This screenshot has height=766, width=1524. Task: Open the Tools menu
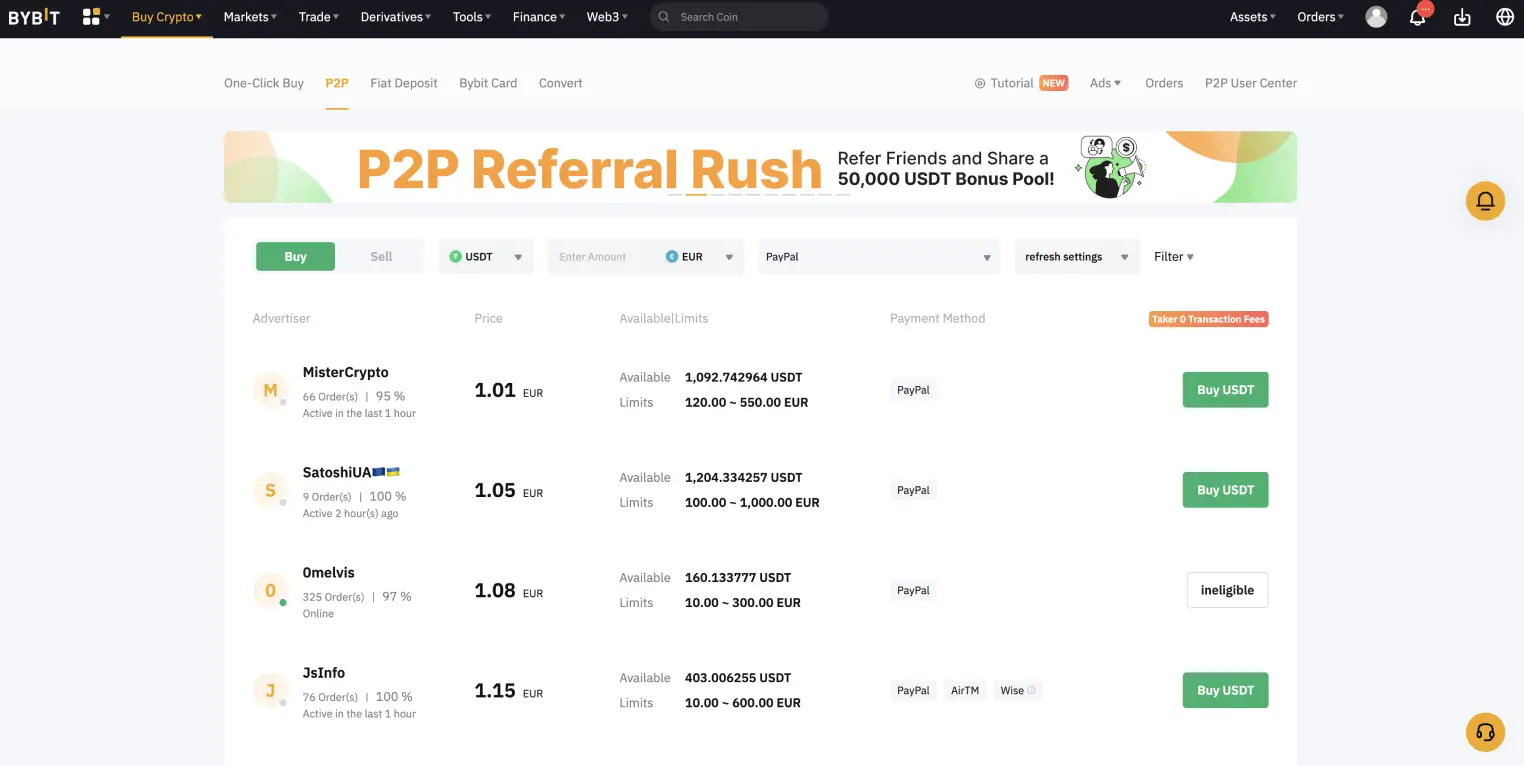(x=472, y=17)
